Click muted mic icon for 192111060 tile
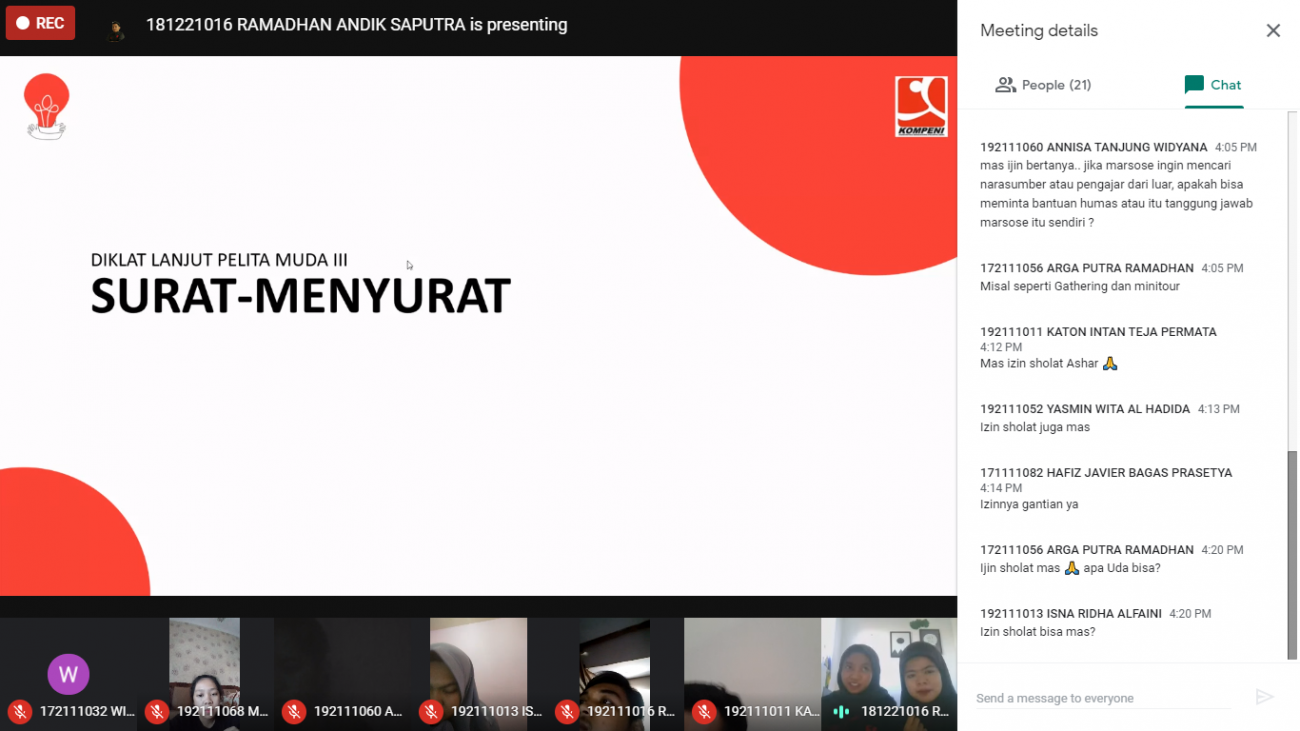Screen dimensions: 1300x731 pyautogui.click(x=293, y=711)
